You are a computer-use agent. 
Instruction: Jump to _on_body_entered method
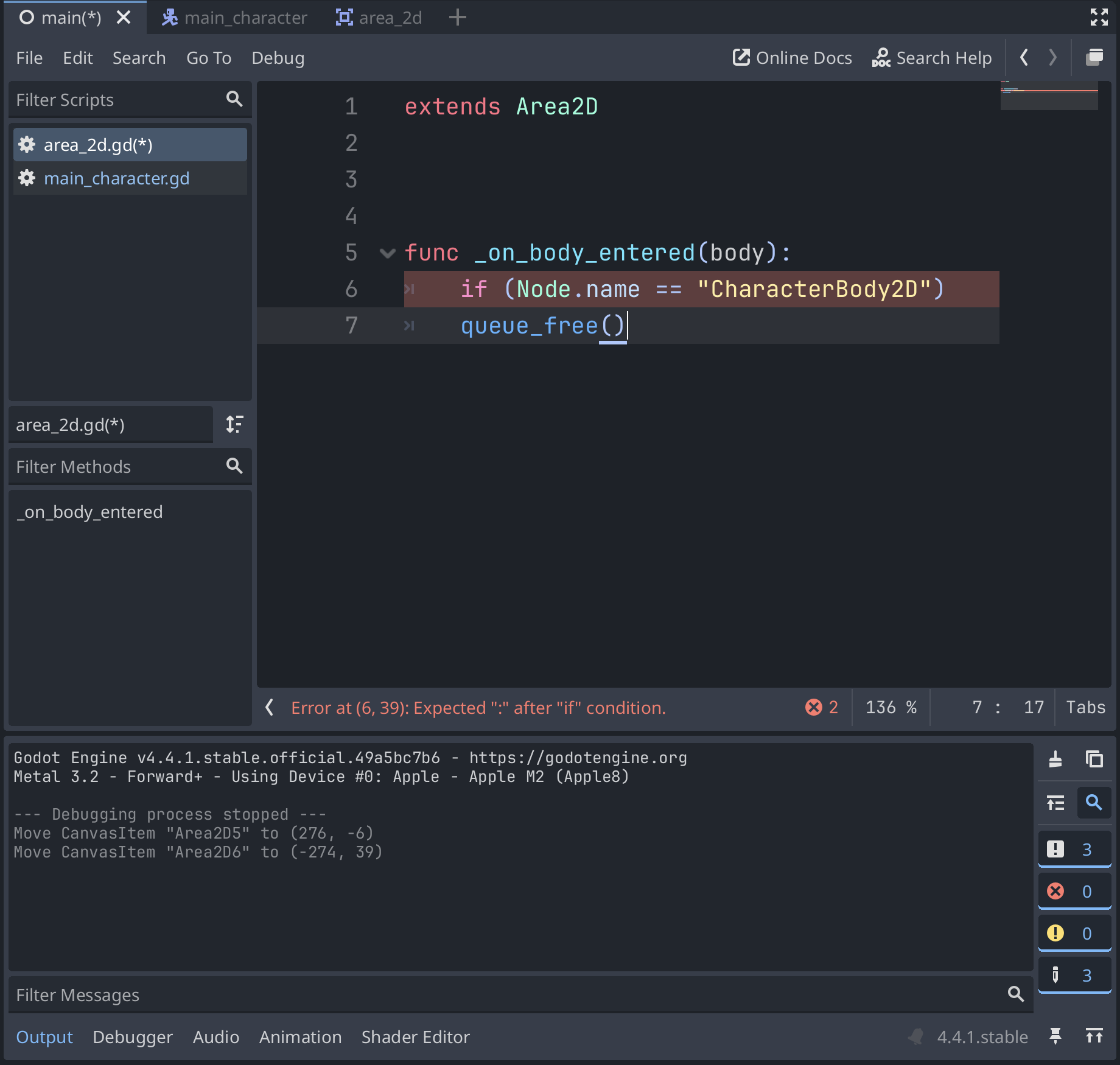tap(89, 512)
